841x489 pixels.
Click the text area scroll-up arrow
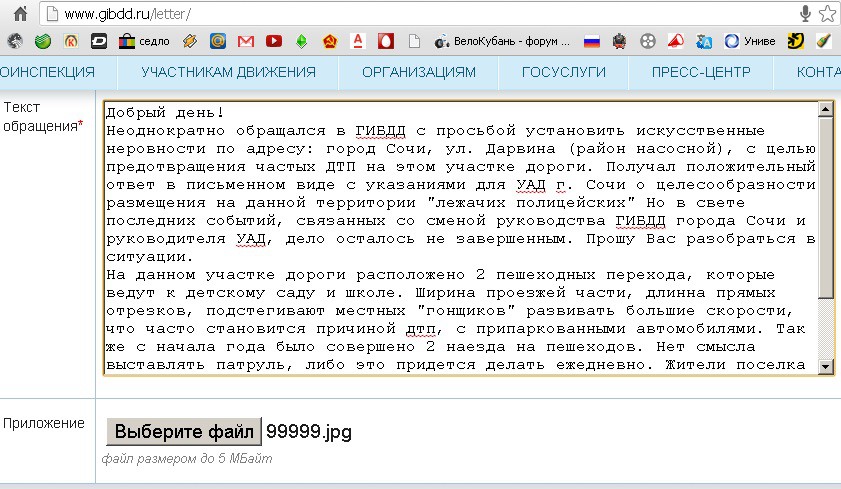click(x=826, y=110)
